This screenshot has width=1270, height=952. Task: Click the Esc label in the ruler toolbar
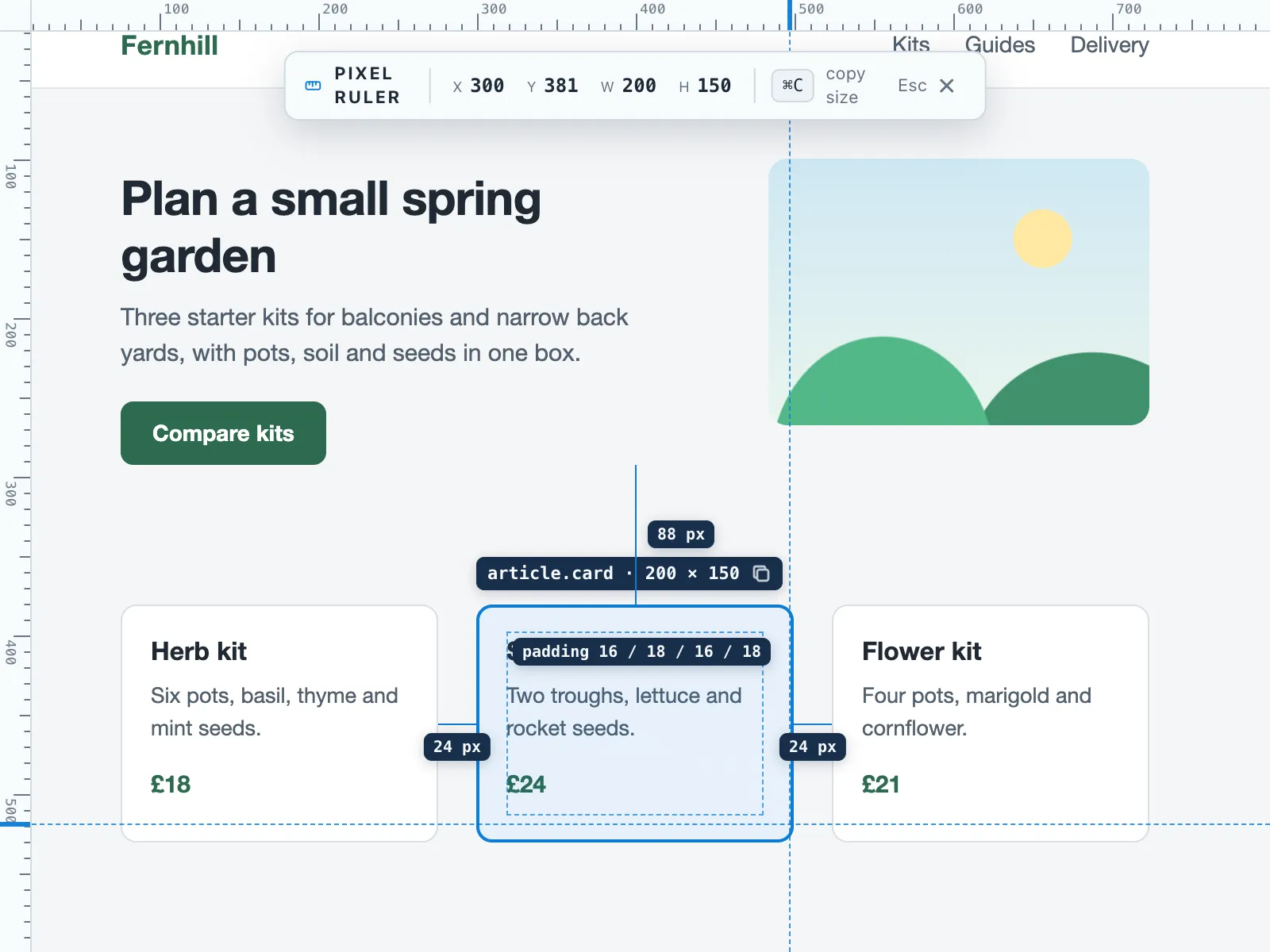point(912,86)
